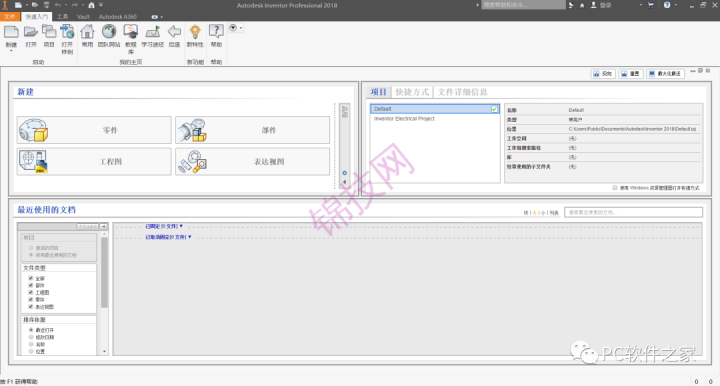720x386 pixels.
Task: Click the 重置 (Reset) layout button
Action: [630, 73]
